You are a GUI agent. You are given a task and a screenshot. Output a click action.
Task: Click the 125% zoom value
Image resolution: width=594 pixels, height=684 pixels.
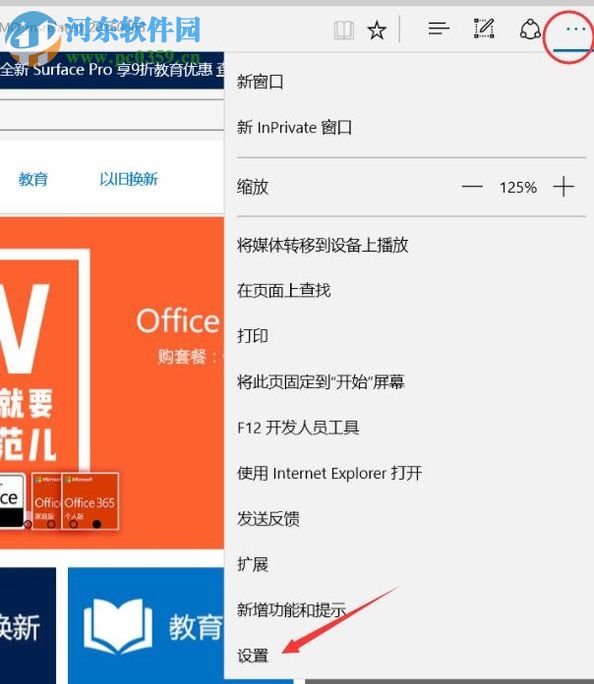coord(518,188)
